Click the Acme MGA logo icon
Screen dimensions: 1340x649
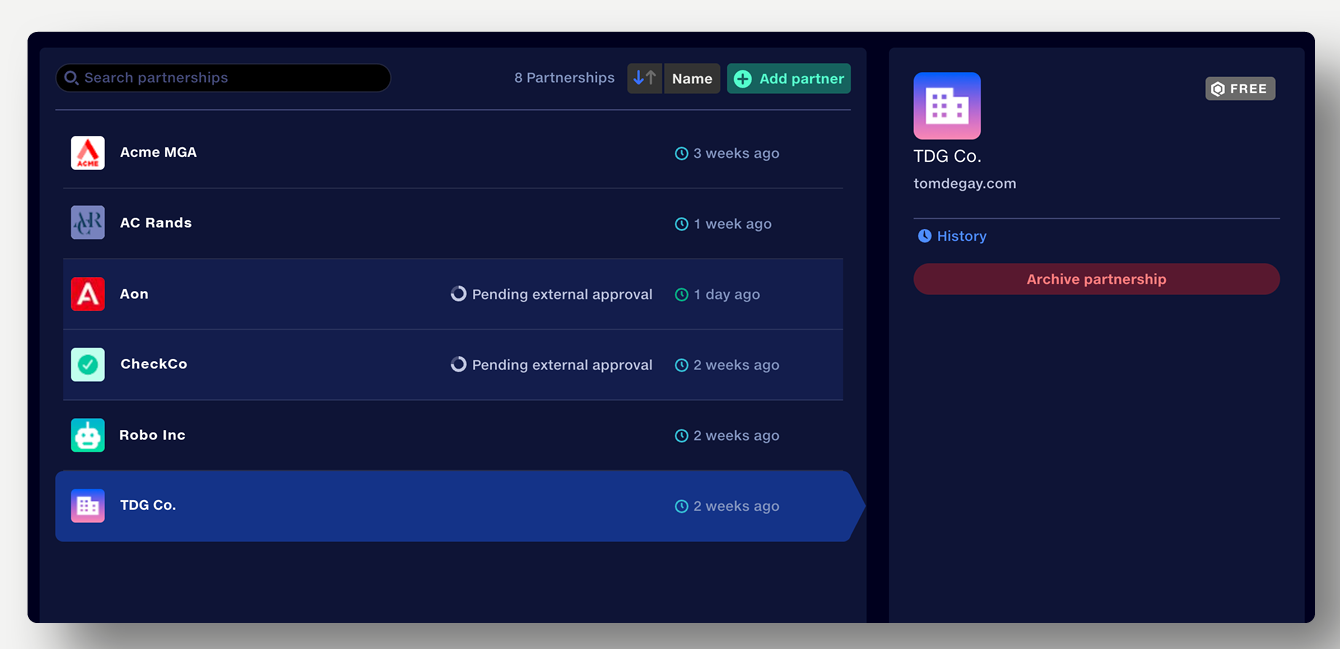click(88, 153)
